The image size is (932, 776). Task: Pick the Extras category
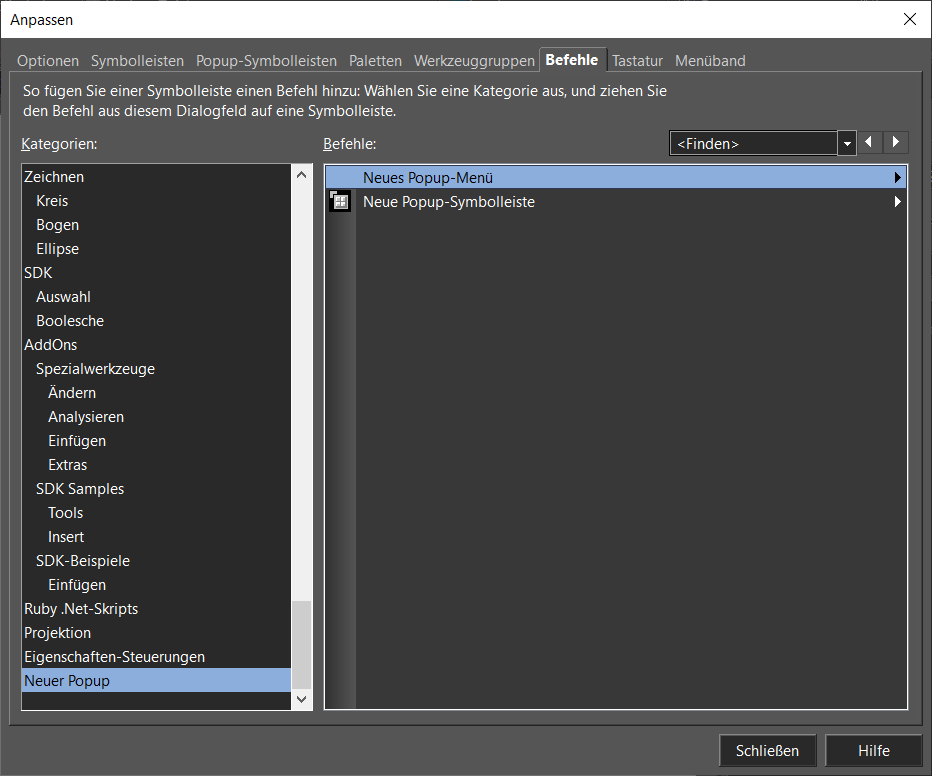156,465
